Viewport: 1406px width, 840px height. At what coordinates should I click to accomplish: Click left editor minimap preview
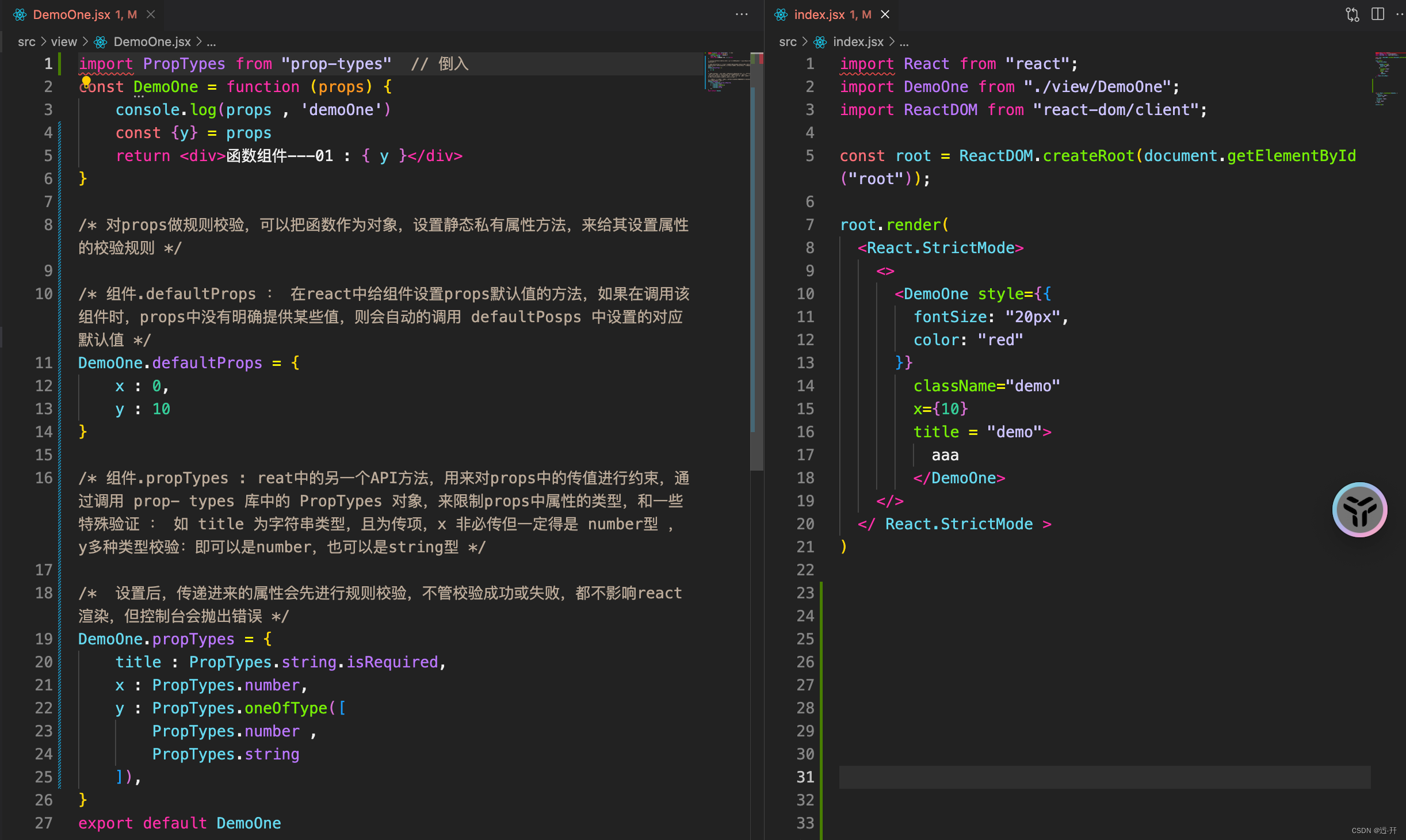point(727,71)
